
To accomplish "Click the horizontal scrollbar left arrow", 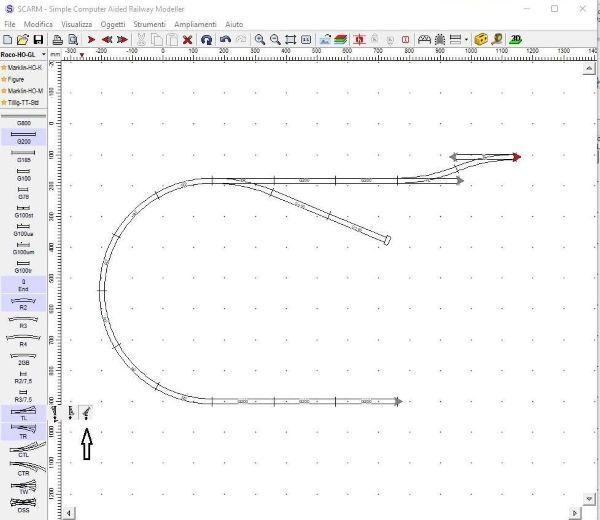I will tap(69, 513).
